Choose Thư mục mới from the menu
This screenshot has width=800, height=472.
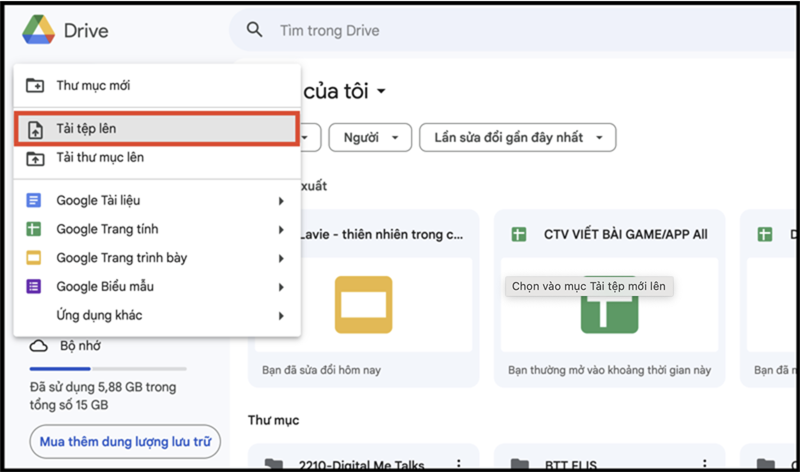93,86
